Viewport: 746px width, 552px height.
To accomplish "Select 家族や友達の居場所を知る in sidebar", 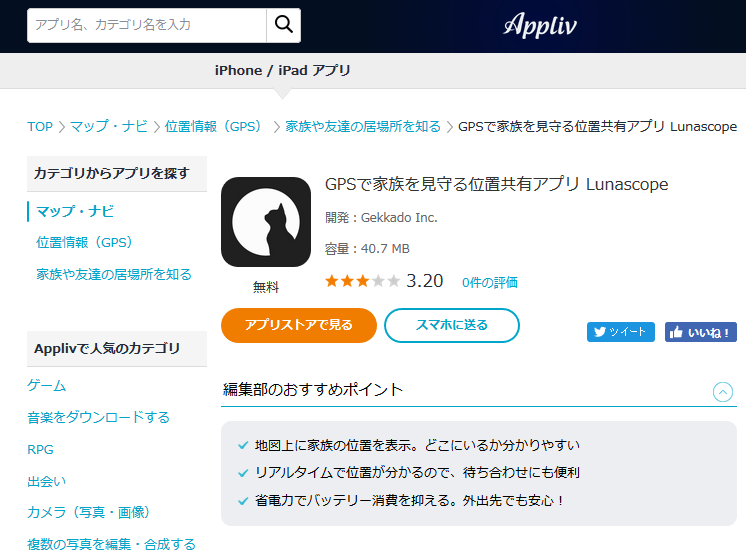I will 114,275.
